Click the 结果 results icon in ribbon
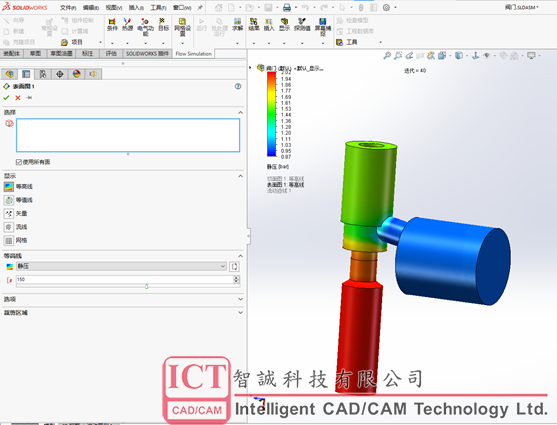 [x=254, y=25]
